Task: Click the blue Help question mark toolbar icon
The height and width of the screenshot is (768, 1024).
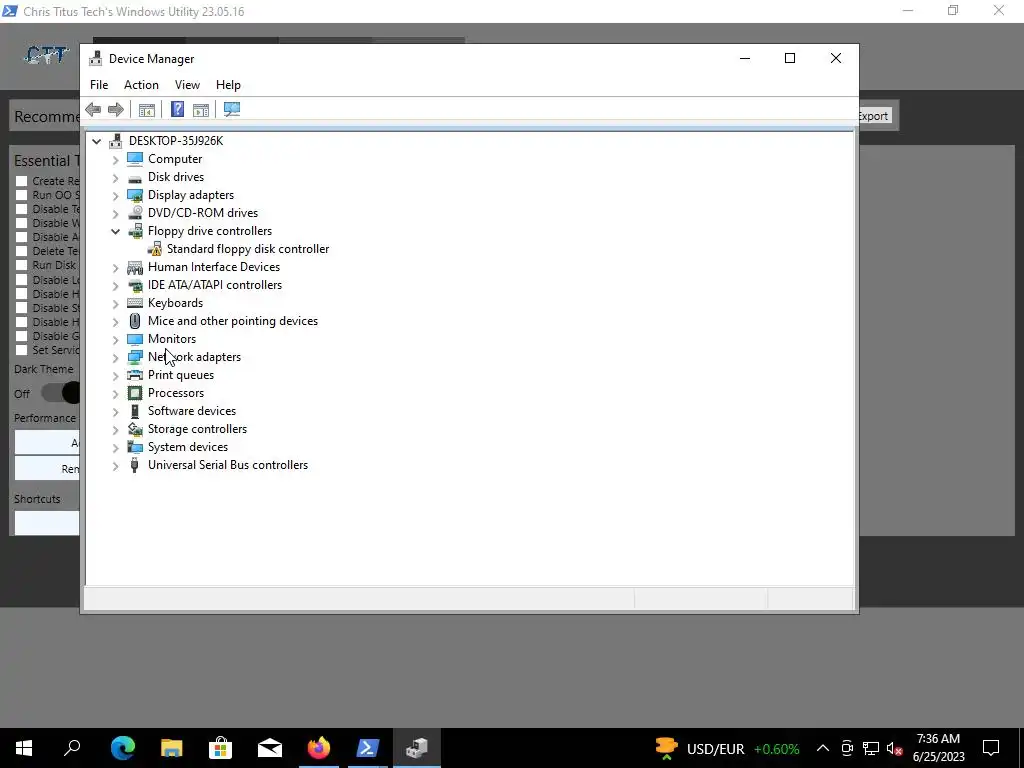Action: 177,110
